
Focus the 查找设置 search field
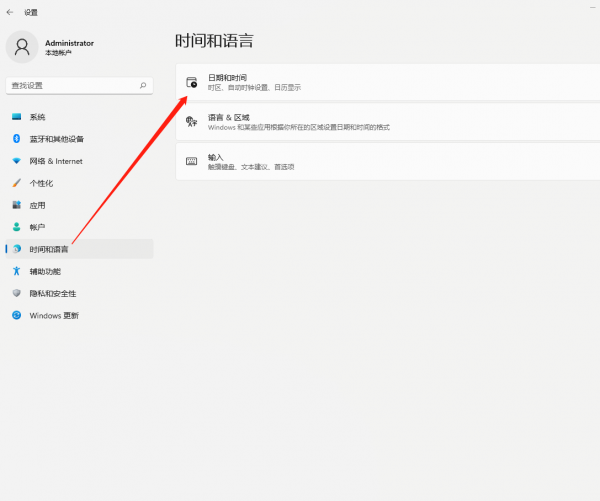pos(79,85)
